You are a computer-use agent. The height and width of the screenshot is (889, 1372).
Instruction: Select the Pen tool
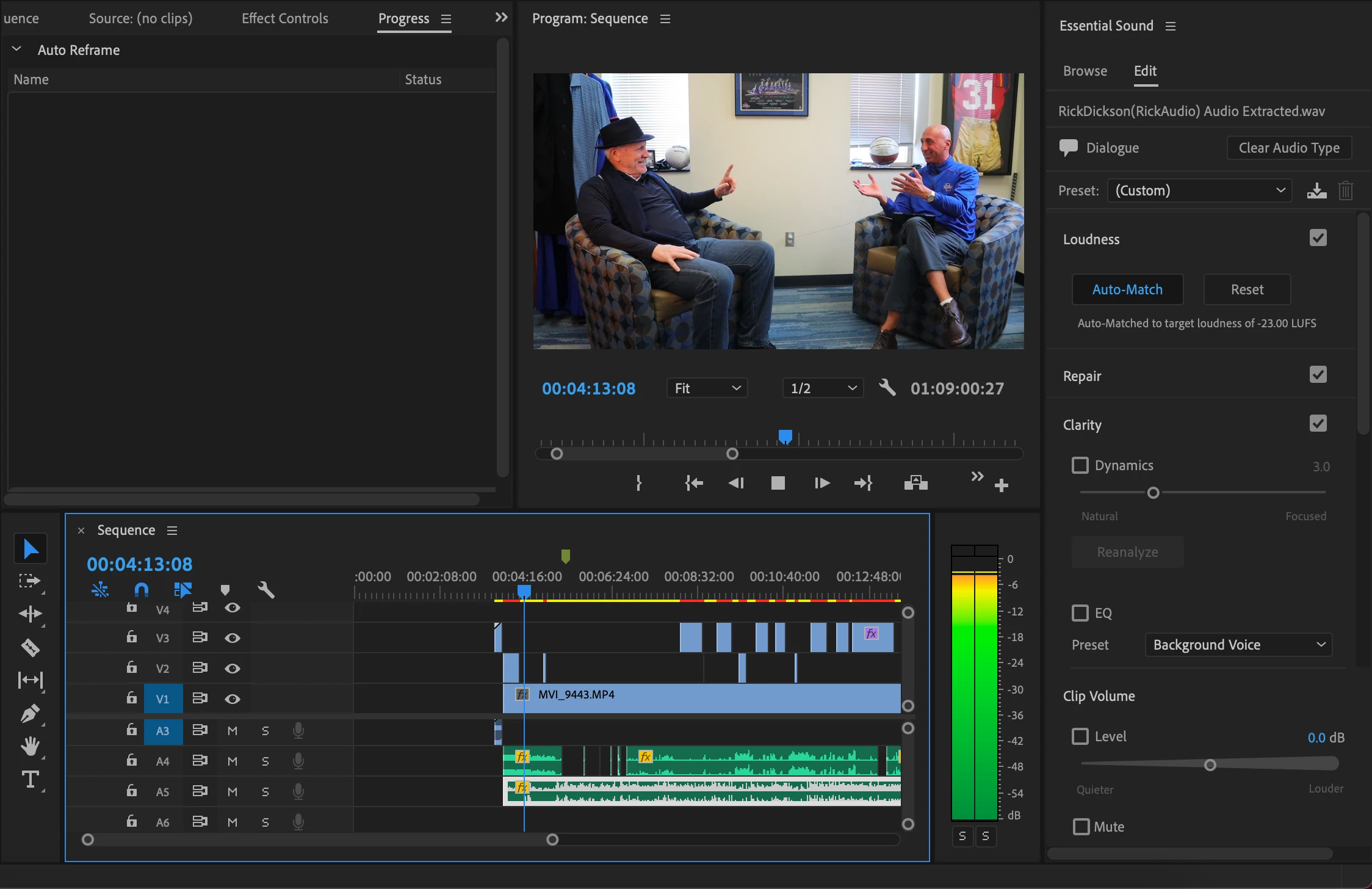tap(30, 713)
